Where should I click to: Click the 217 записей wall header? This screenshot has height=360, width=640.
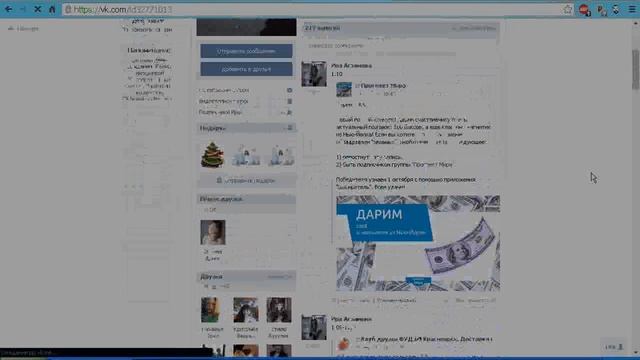click(x=400, y=28)
